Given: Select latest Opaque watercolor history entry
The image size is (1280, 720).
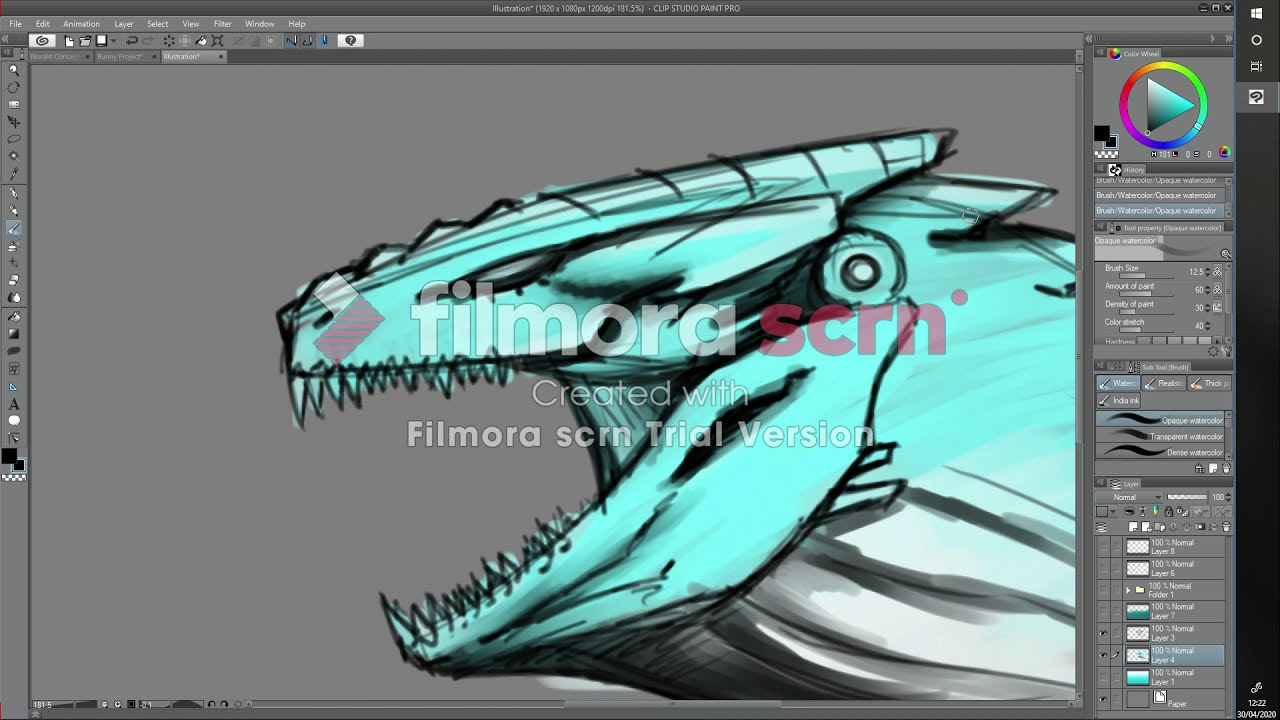Looking at the screenshot, I should (1160, 211).
